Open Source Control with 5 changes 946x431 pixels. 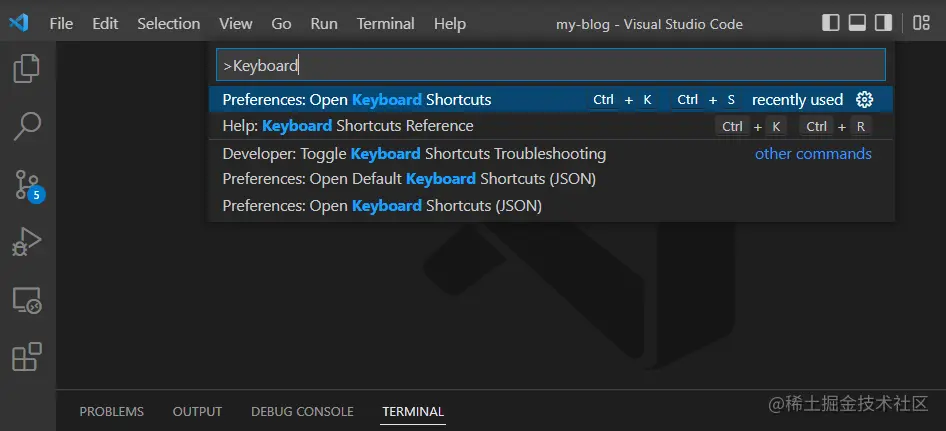(x=28, y=185)
